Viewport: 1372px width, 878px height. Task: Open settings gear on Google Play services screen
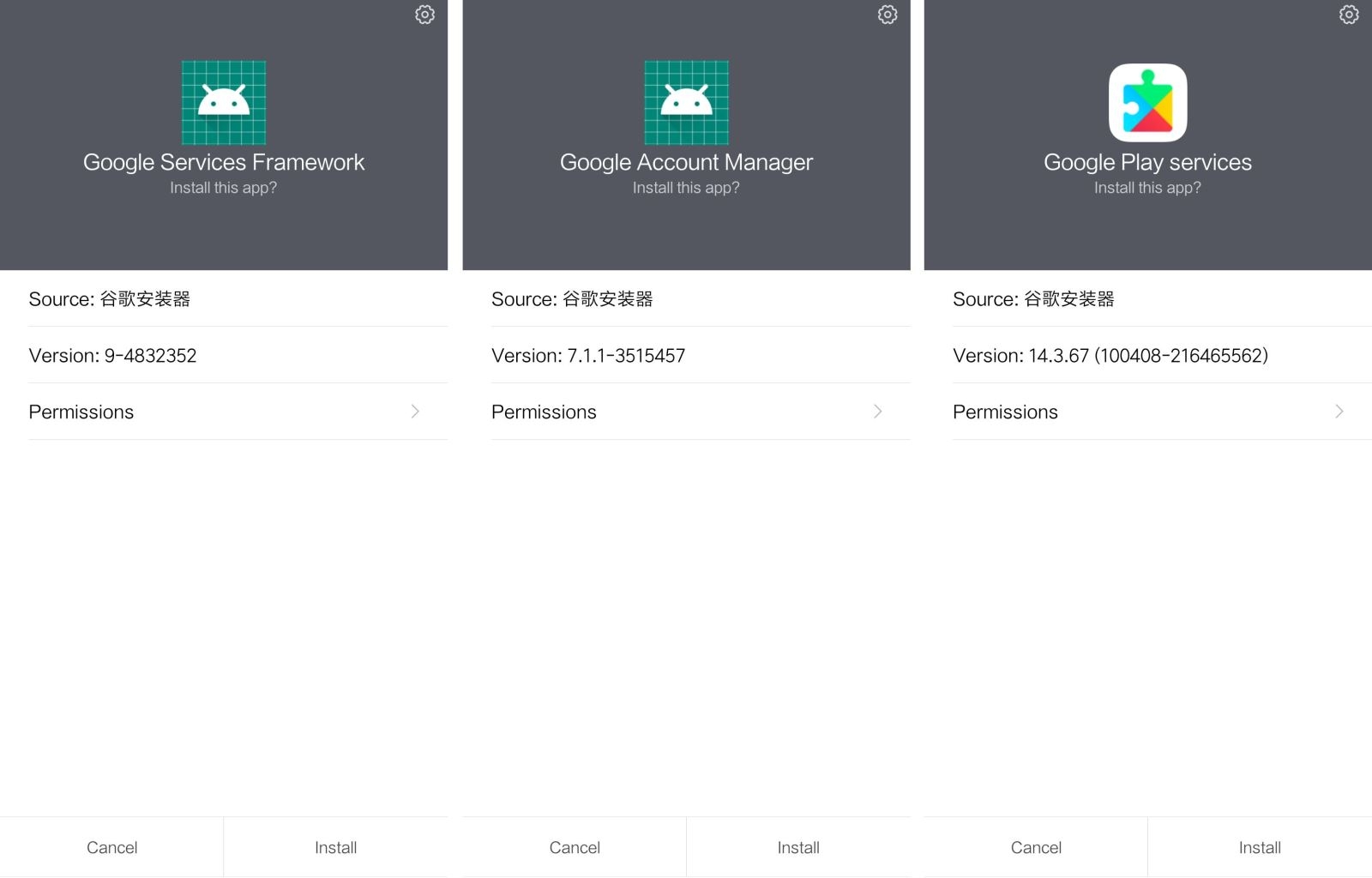tap(1349, 15)
